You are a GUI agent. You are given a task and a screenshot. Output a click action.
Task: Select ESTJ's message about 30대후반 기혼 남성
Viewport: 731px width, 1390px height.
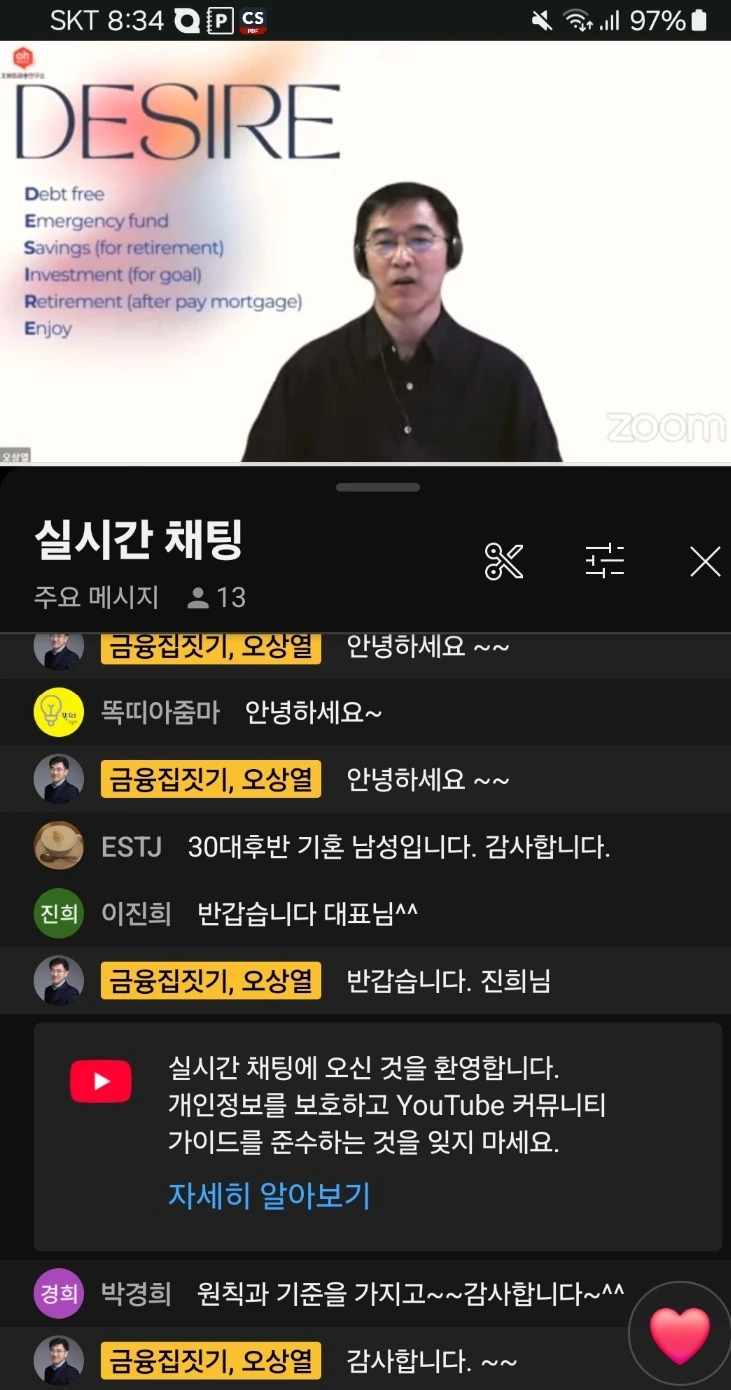pyautogui.click(x=399, y=848)
